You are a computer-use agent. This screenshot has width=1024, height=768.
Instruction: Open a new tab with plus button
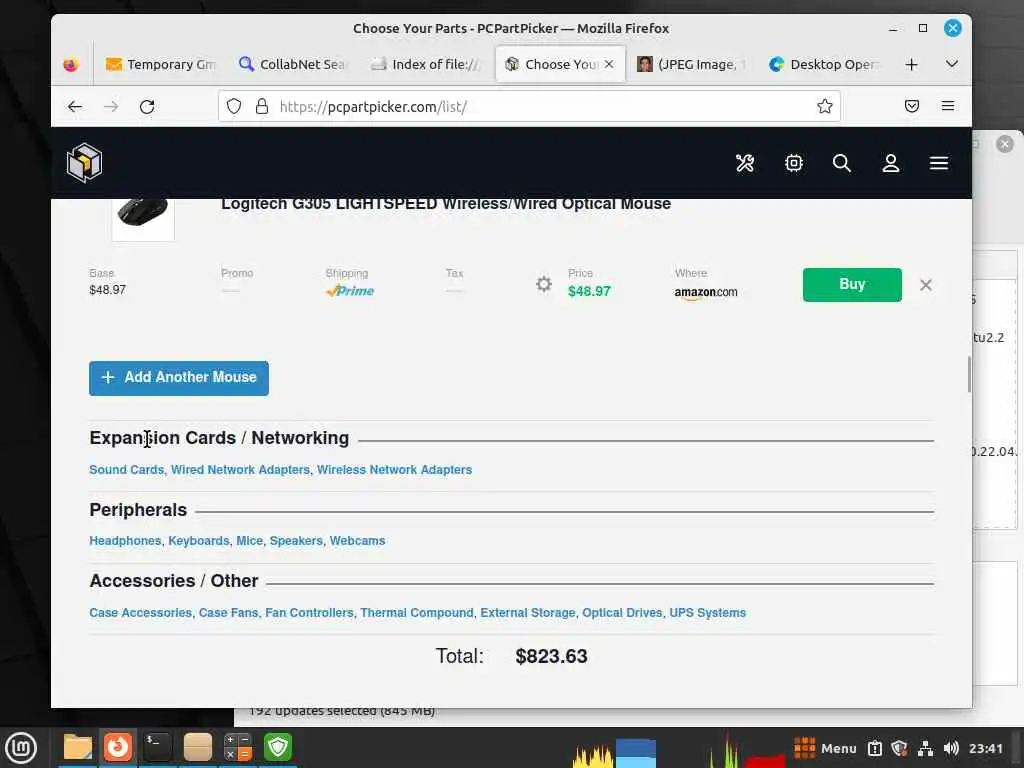coord(912,64)
